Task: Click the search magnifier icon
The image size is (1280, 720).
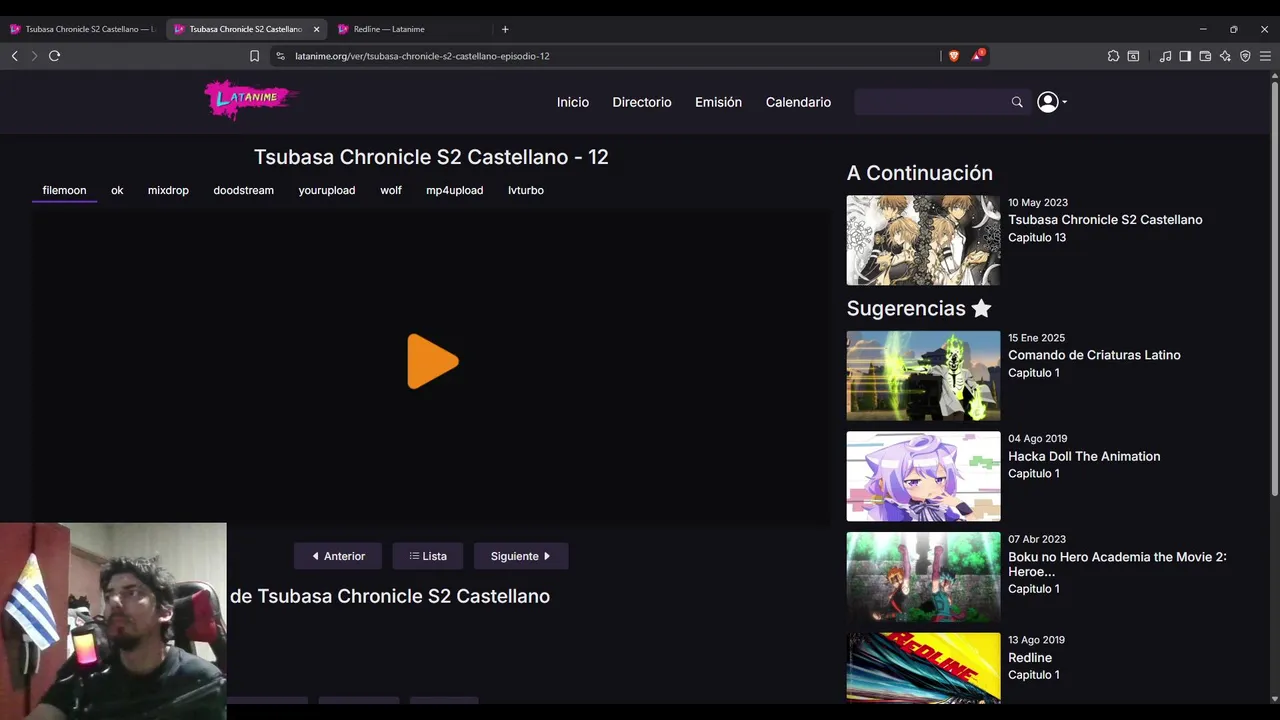Action: (1017, 102)
